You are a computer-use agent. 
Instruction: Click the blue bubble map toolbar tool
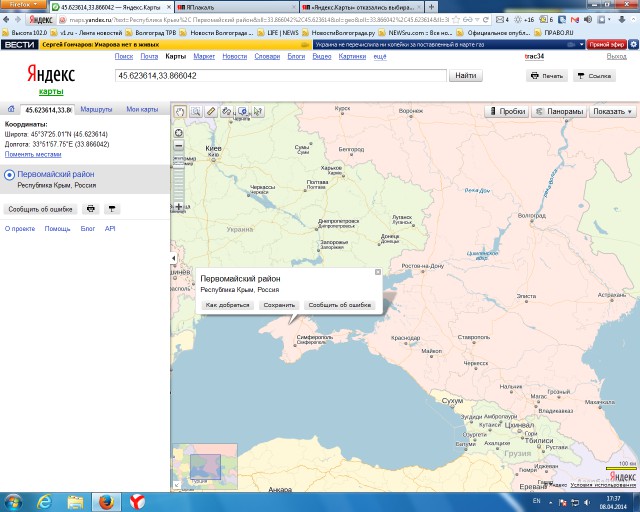pyautogui.click(x=242, y=111)
